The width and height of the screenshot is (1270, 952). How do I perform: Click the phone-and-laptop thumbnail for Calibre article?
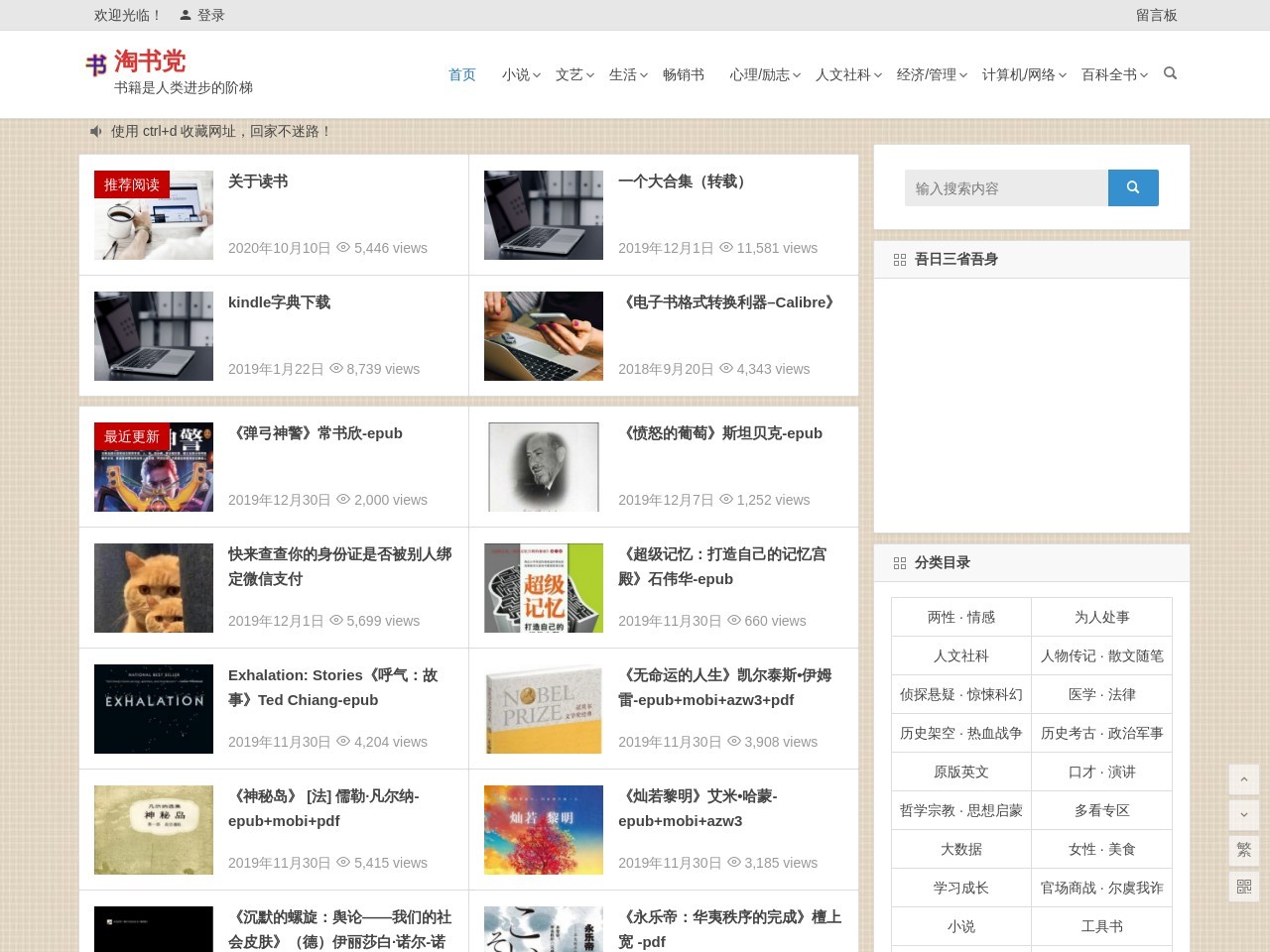tap(544, 336)
